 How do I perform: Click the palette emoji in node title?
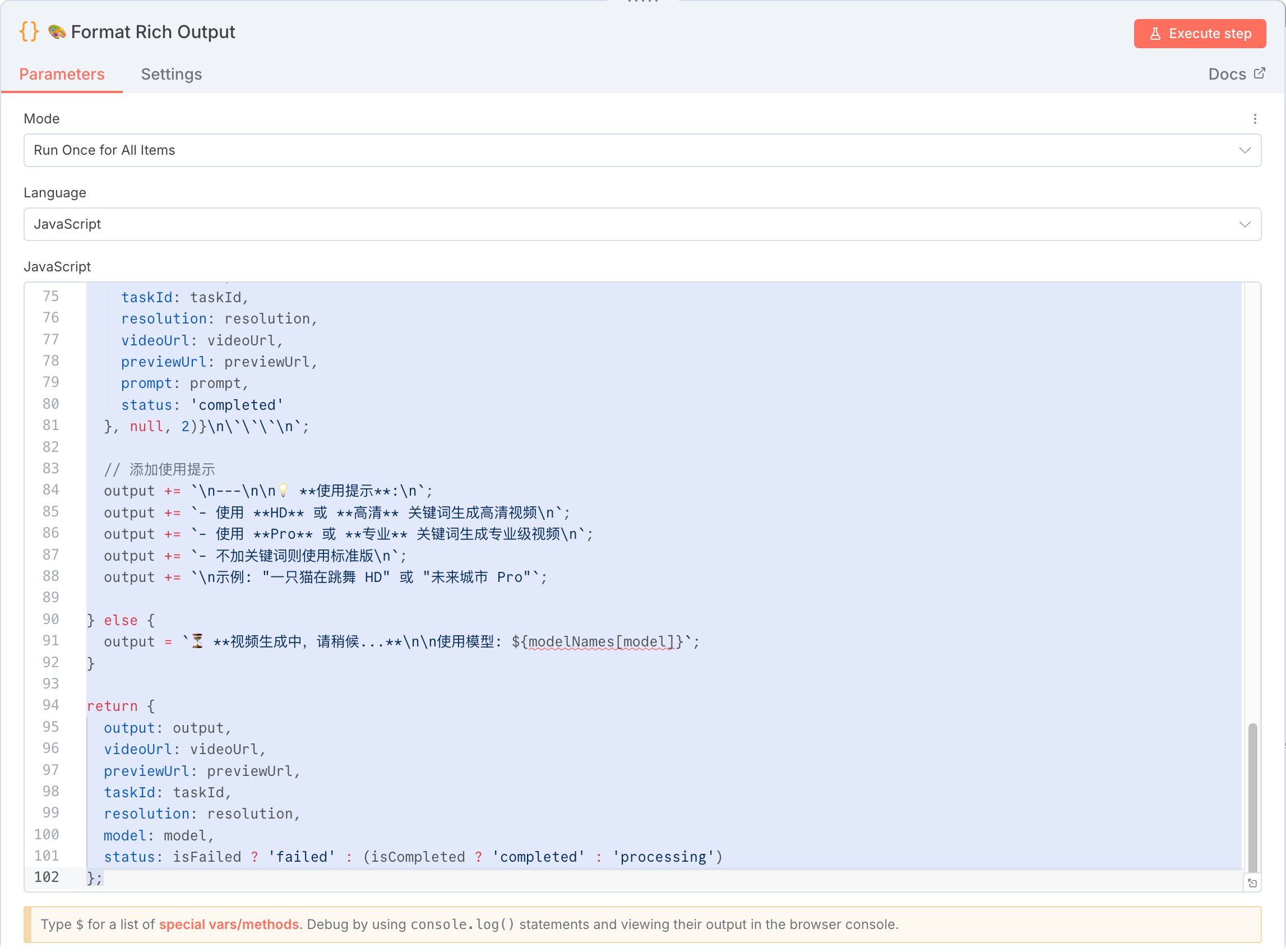[x=57, y=32]
